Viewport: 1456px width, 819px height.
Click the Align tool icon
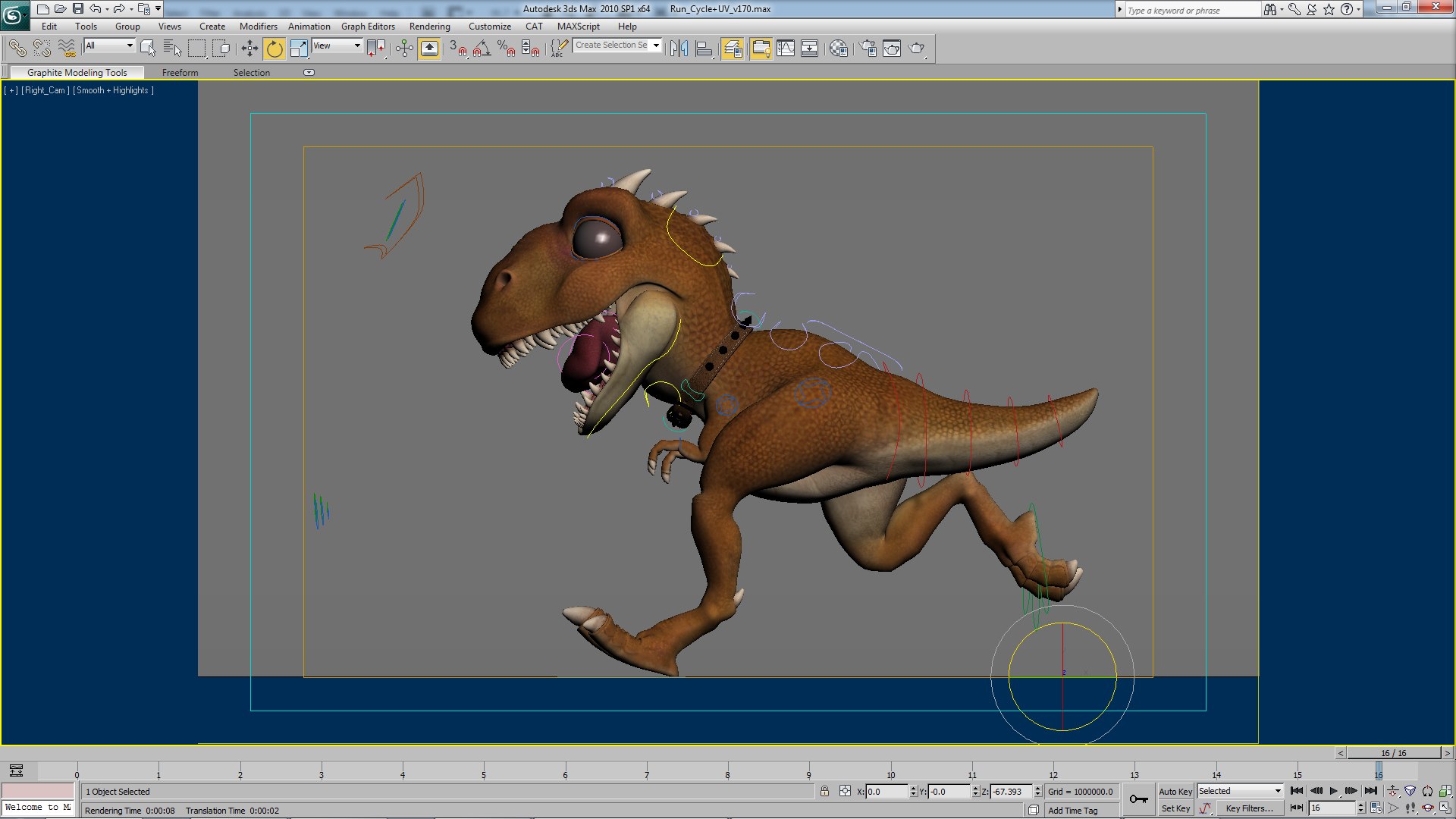(x=704, y=49)
